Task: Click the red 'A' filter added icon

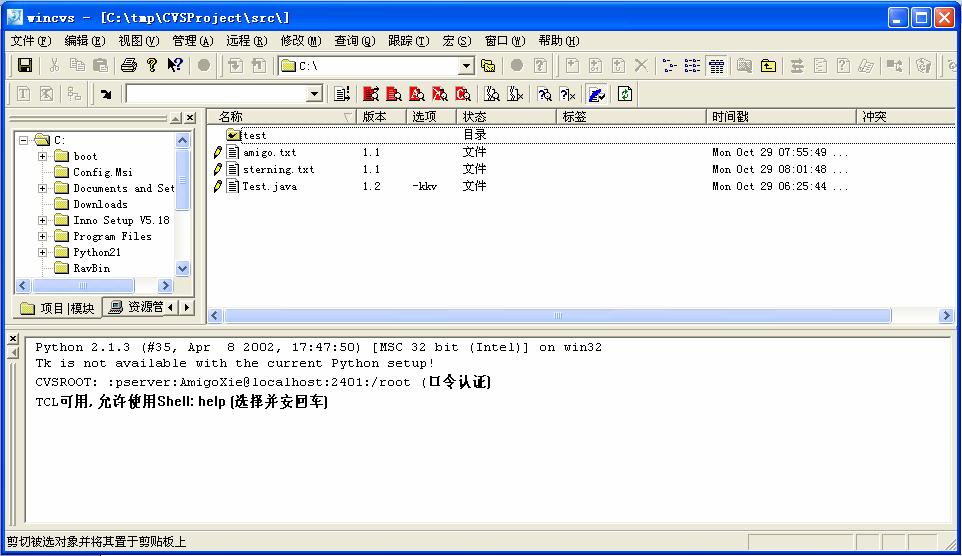Action: coord(417,94)
